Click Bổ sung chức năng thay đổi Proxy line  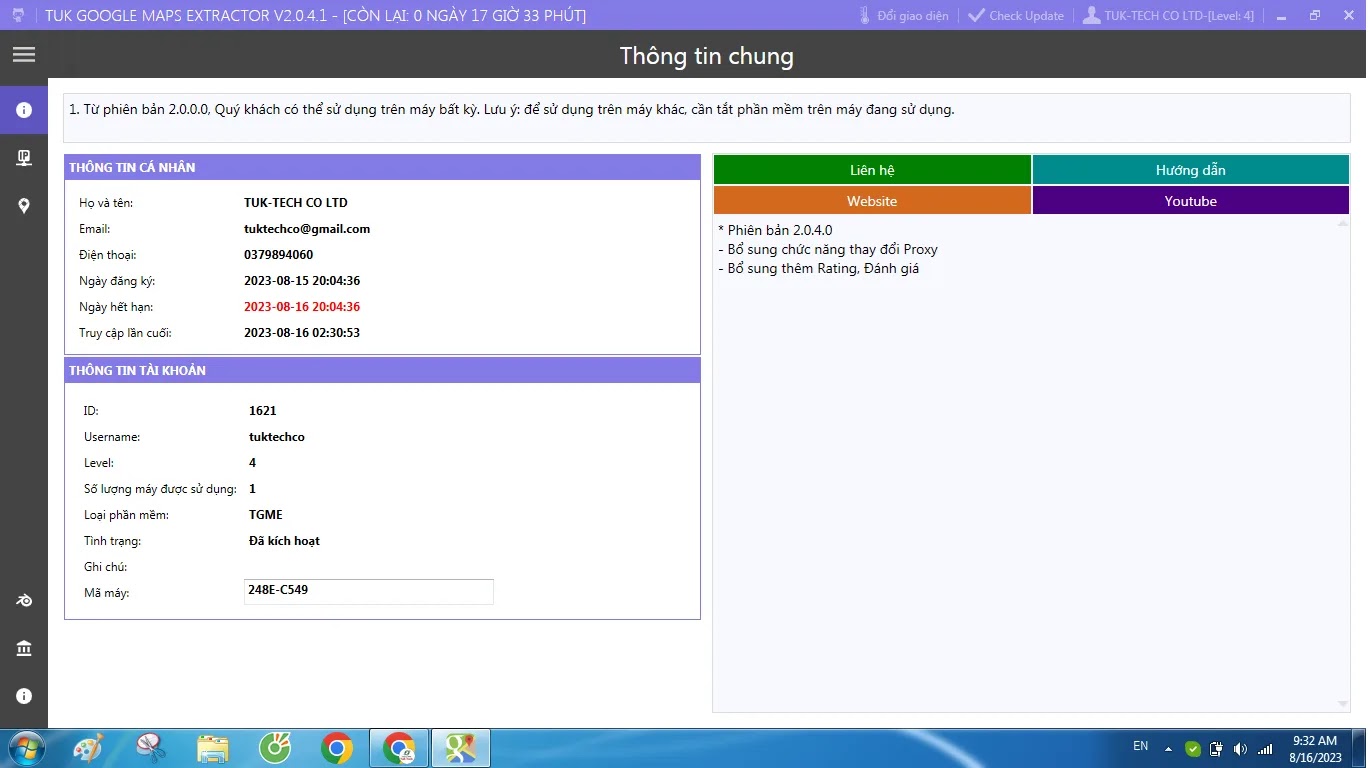828,249
